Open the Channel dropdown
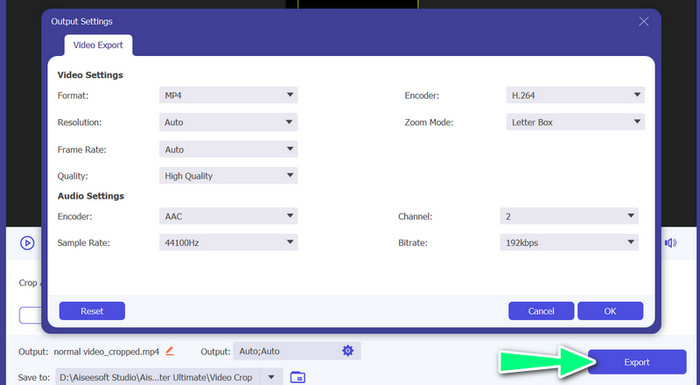The height and width of the screenshot is (385, 700). tap(569, 216)
